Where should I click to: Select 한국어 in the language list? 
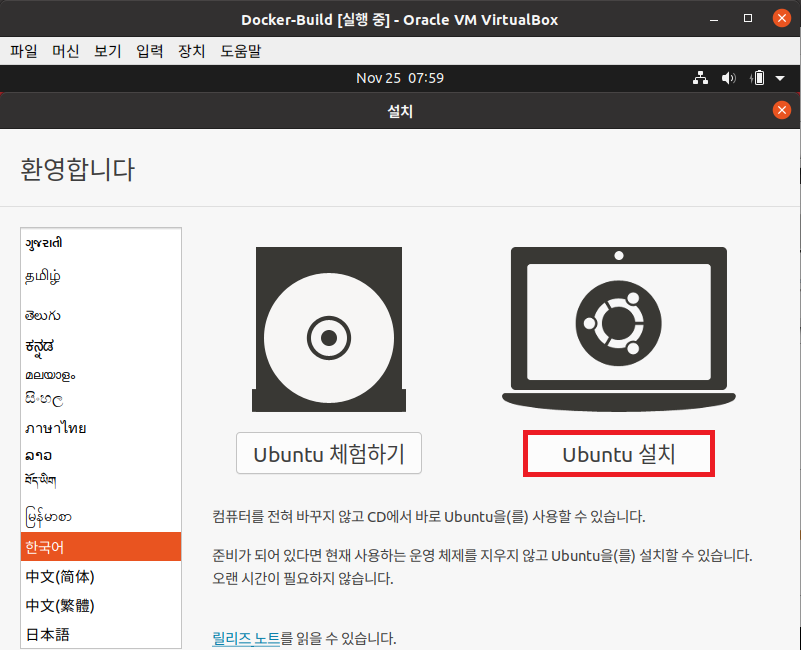[101, 547]
